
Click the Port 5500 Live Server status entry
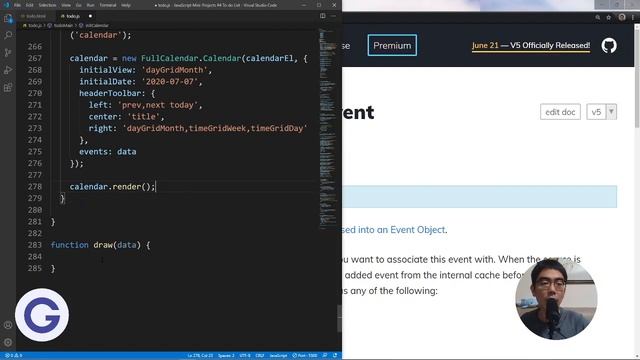click(305, 356)
